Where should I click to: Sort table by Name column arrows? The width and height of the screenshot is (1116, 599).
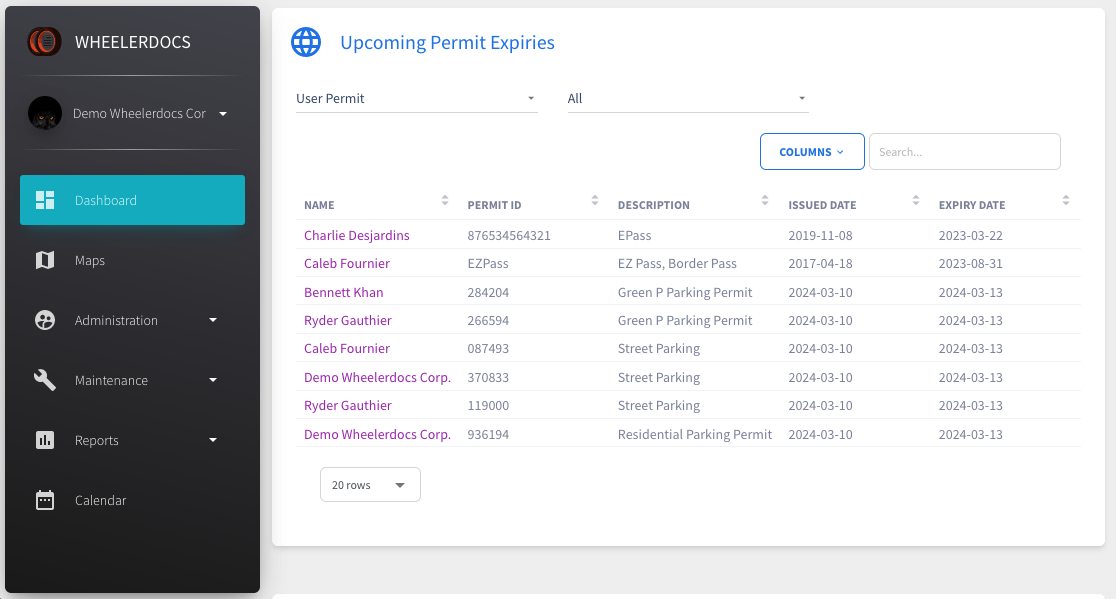(x=445, y=201)
